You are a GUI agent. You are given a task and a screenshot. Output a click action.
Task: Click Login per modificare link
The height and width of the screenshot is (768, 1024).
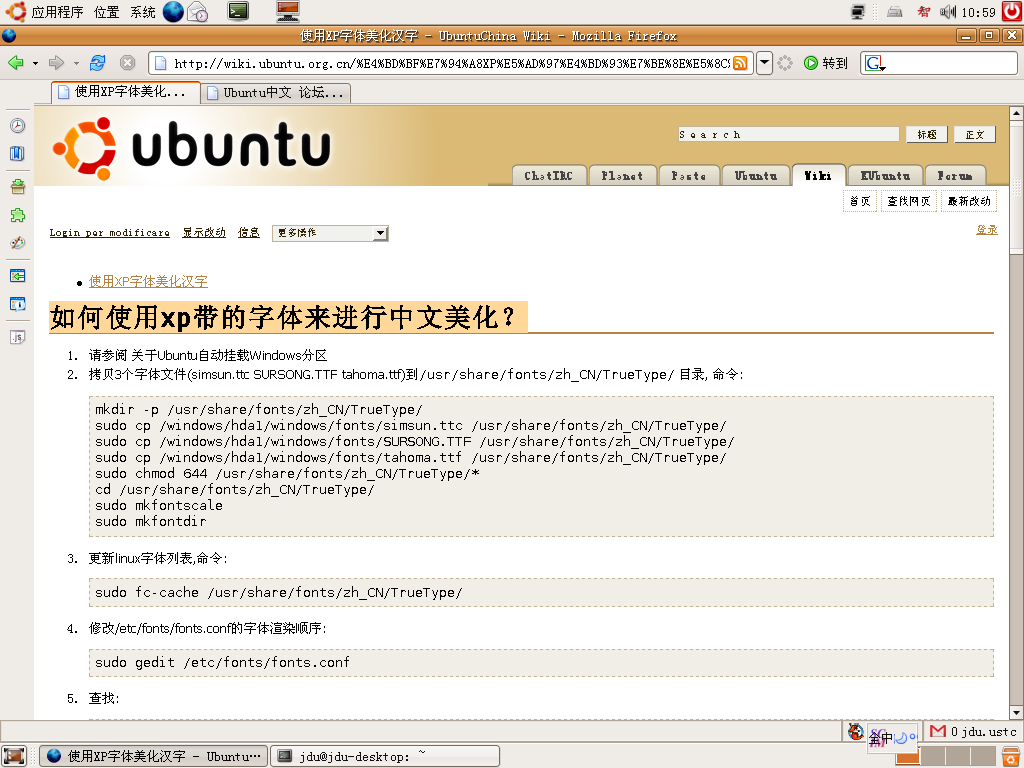[x=110, y=232]
